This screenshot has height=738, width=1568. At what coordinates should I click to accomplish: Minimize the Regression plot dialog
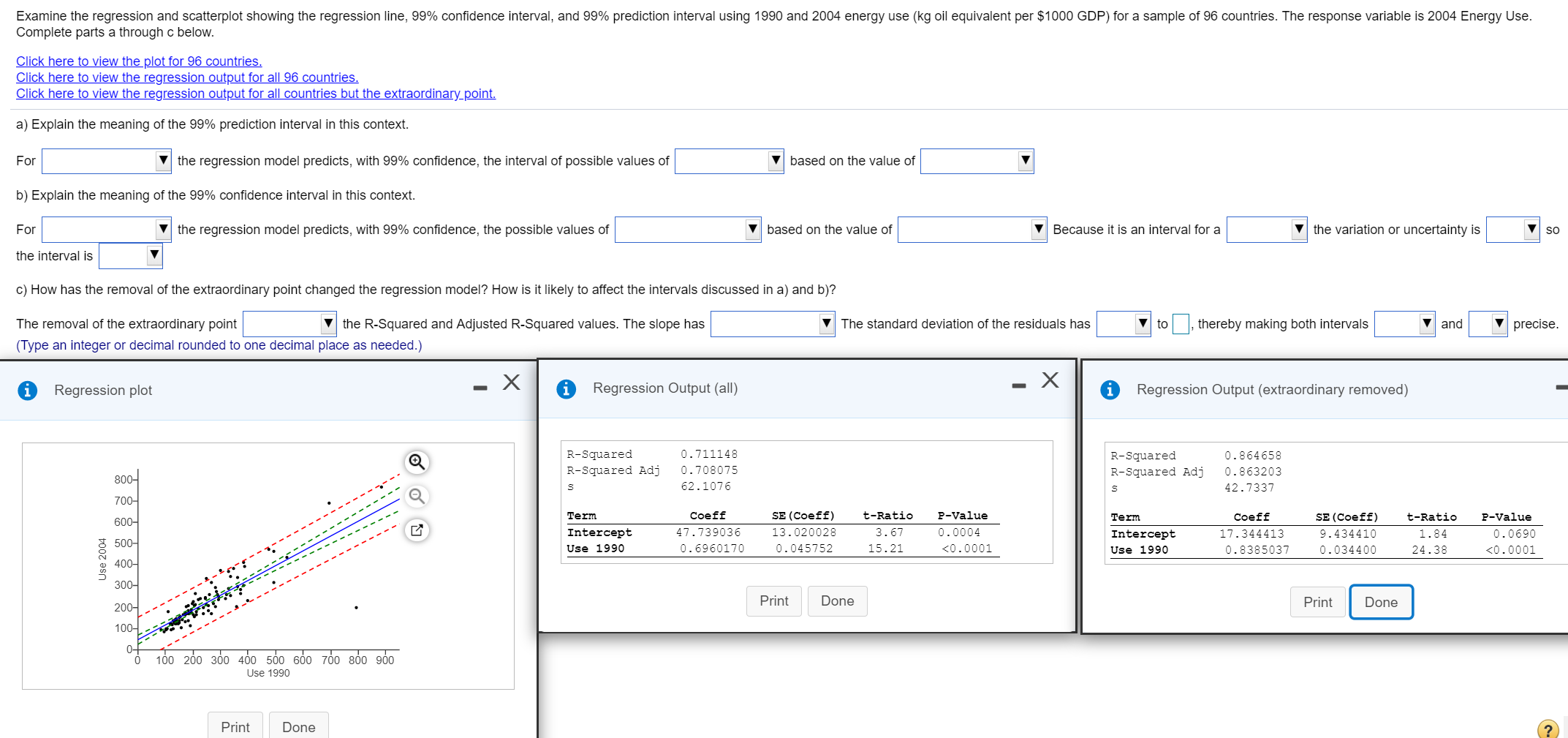[x=480, y=388]
